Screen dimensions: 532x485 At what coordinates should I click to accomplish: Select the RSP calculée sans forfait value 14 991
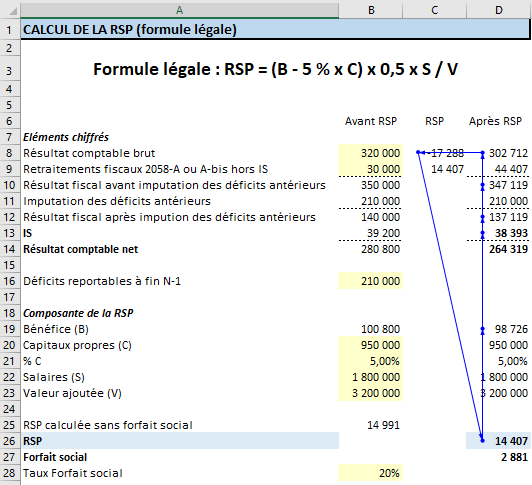point(371,425)
